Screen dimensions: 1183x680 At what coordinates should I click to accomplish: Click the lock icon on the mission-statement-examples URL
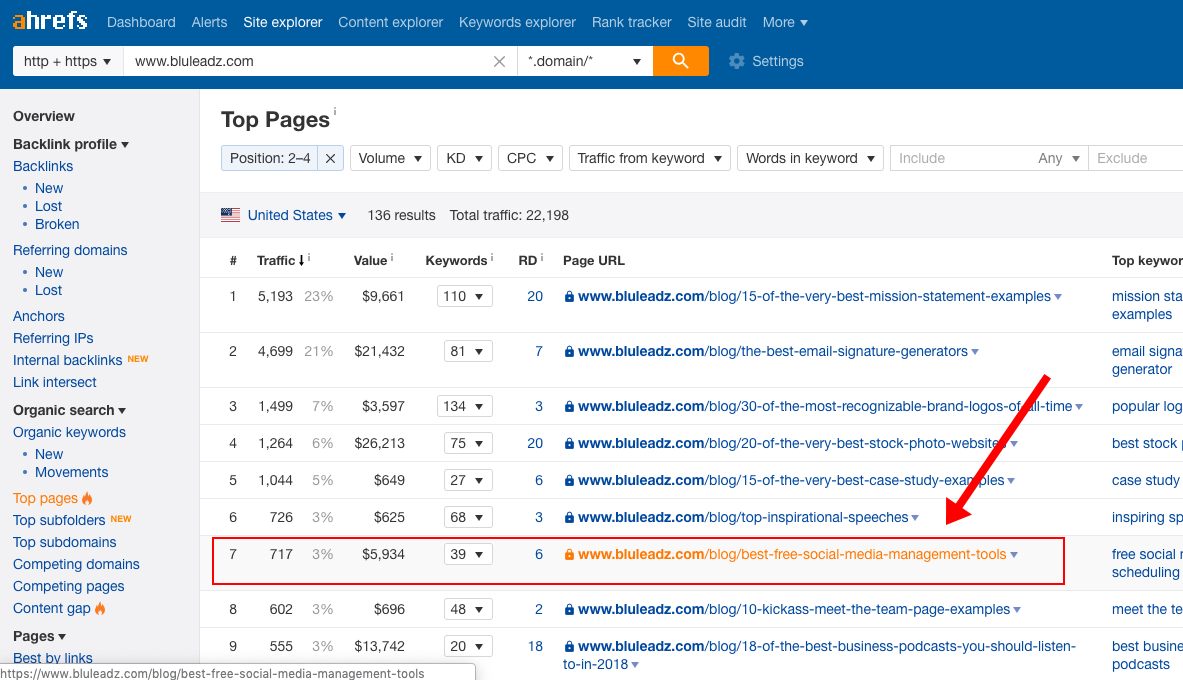pos(569,297)
